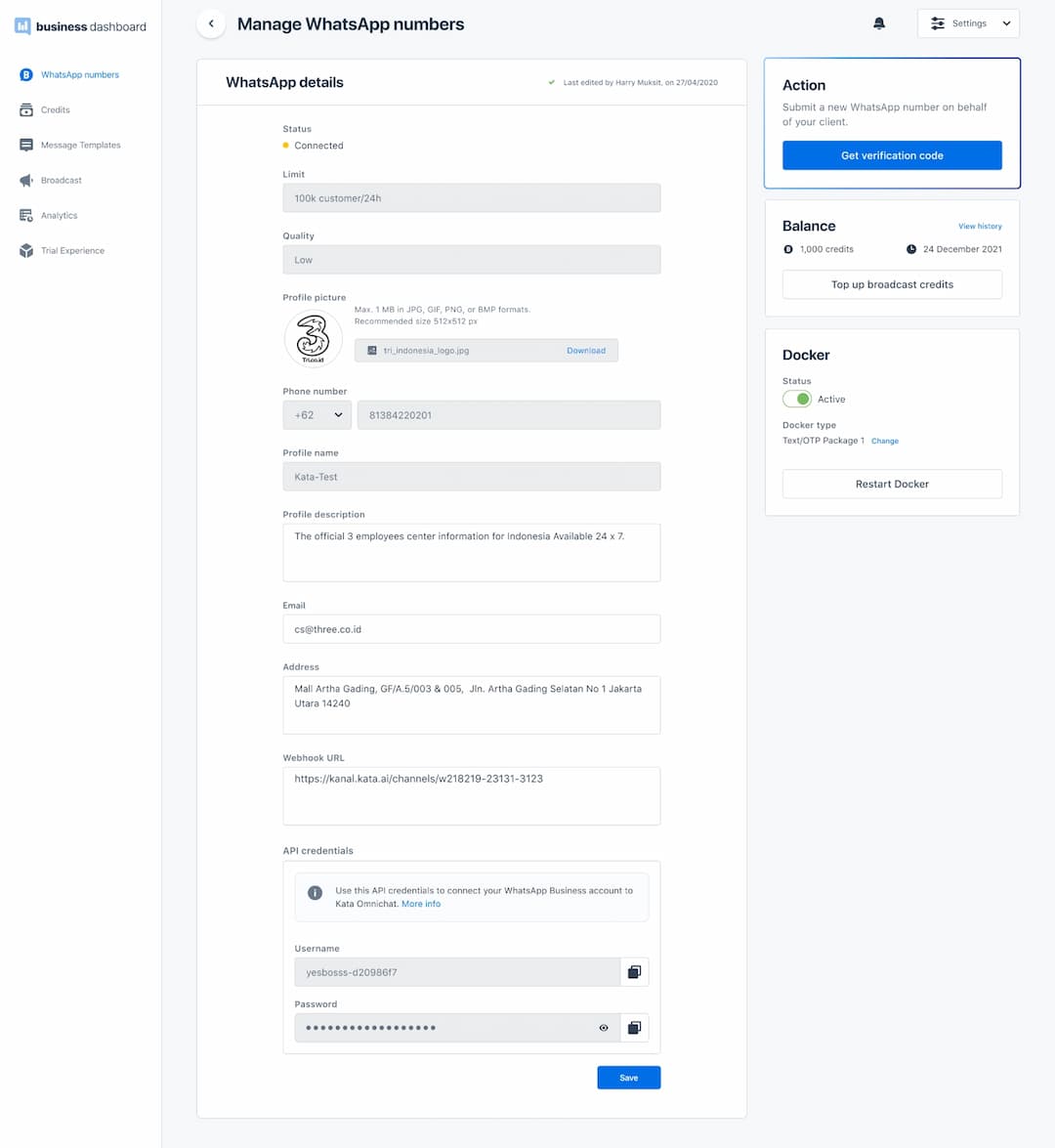Image resolution: width=1055 pixels, height=1148 pixels.
Task: Toggle the Docker Active status switch
Action: 797,399
